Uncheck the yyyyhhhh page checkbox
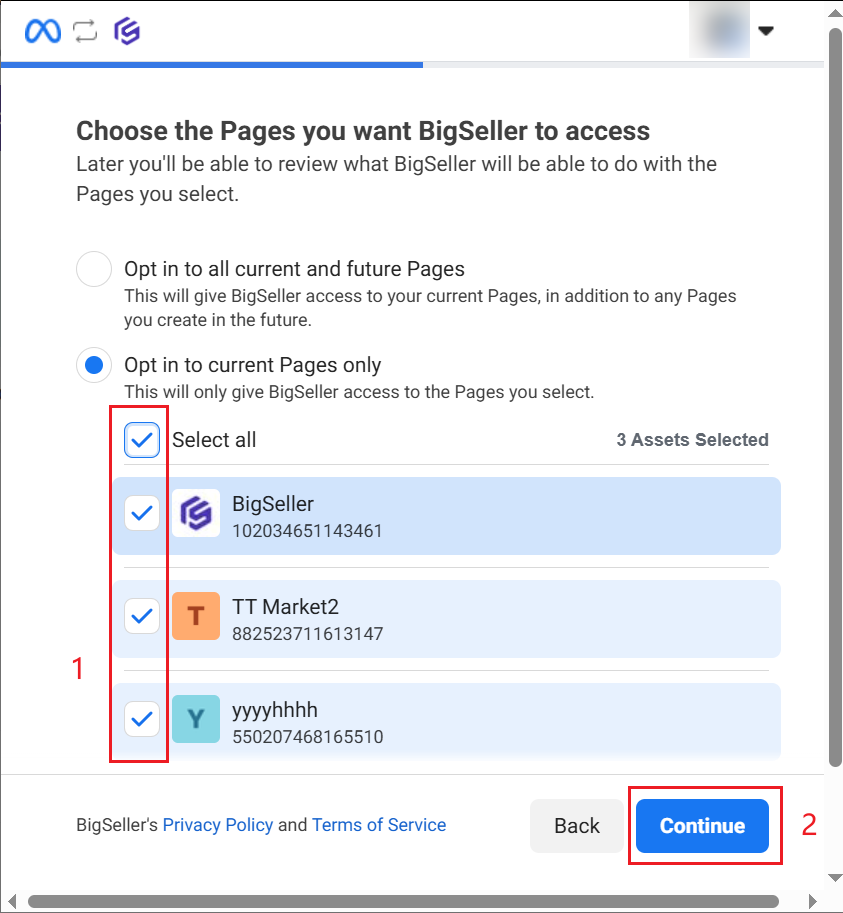 click(142, 719)
